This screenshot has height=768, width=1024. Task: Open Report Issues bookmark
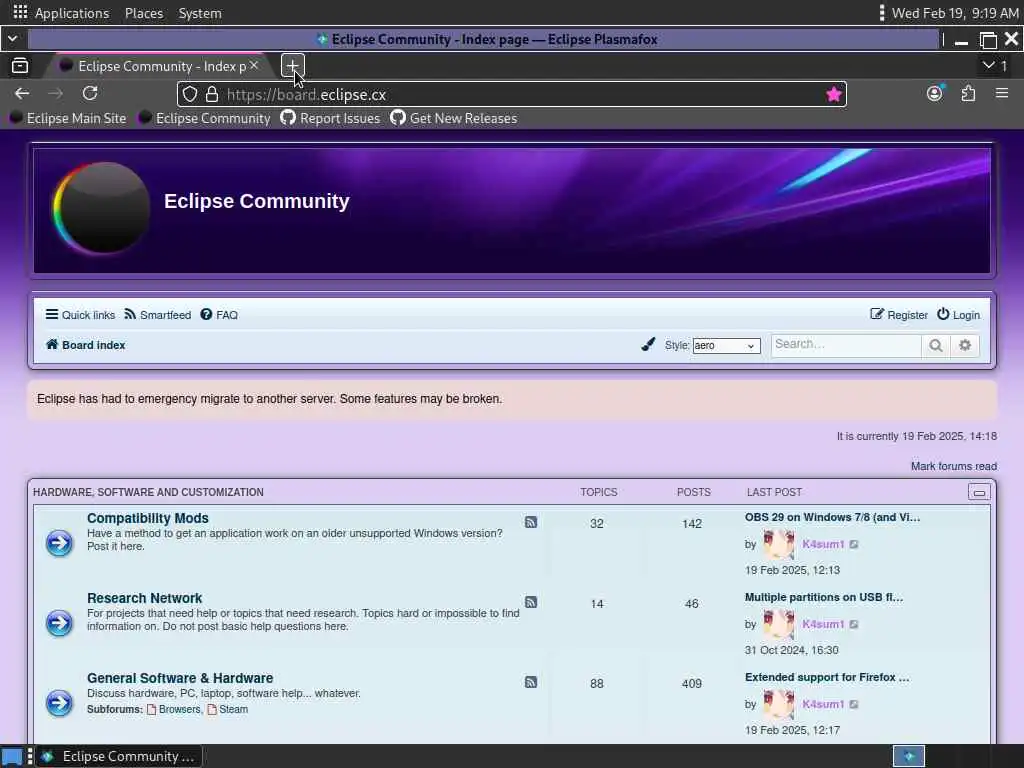point(330,118)
